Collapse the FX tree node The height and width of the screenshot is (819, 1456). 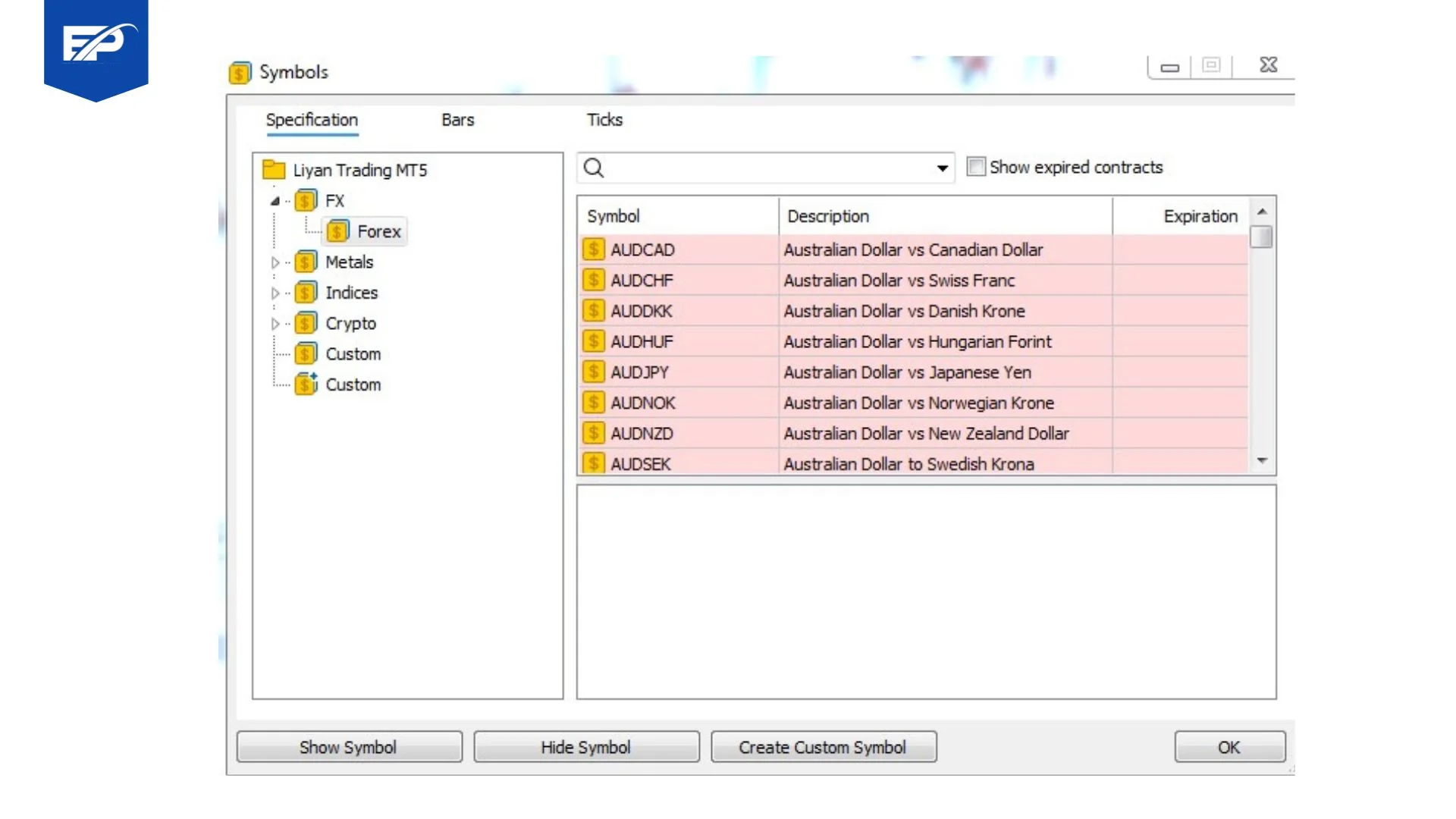tap(275, 201)
